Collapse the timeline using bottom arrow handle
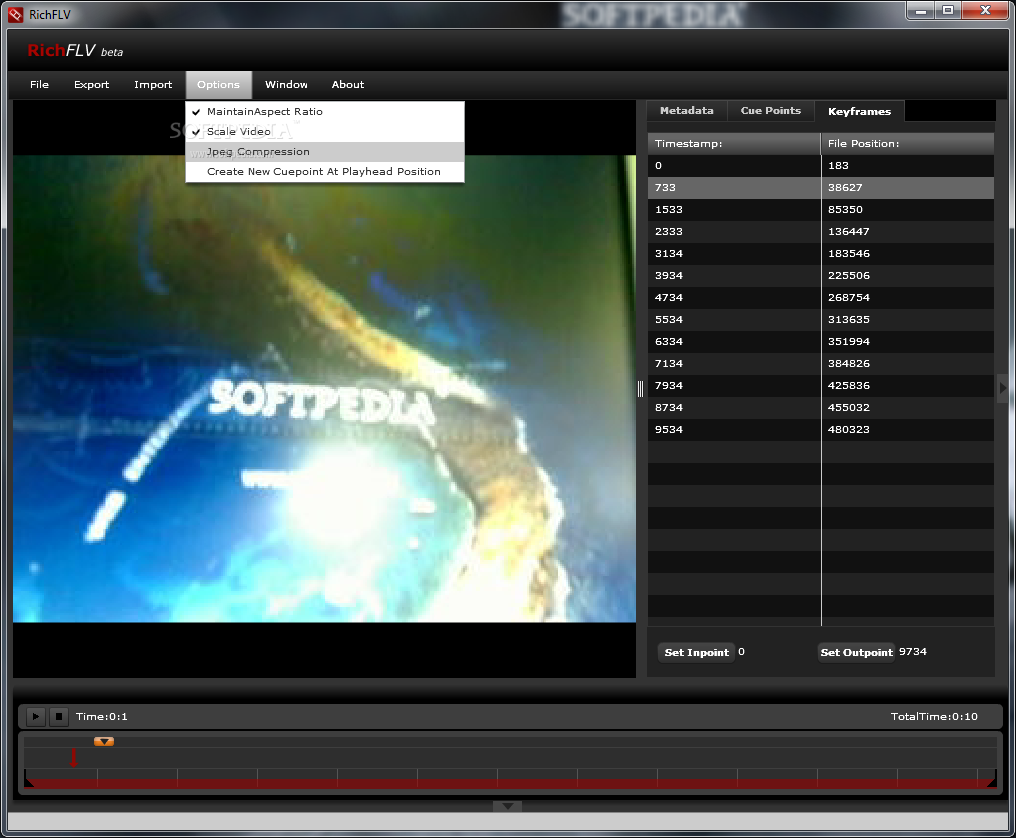1016x838 pixels. (507, 806)
